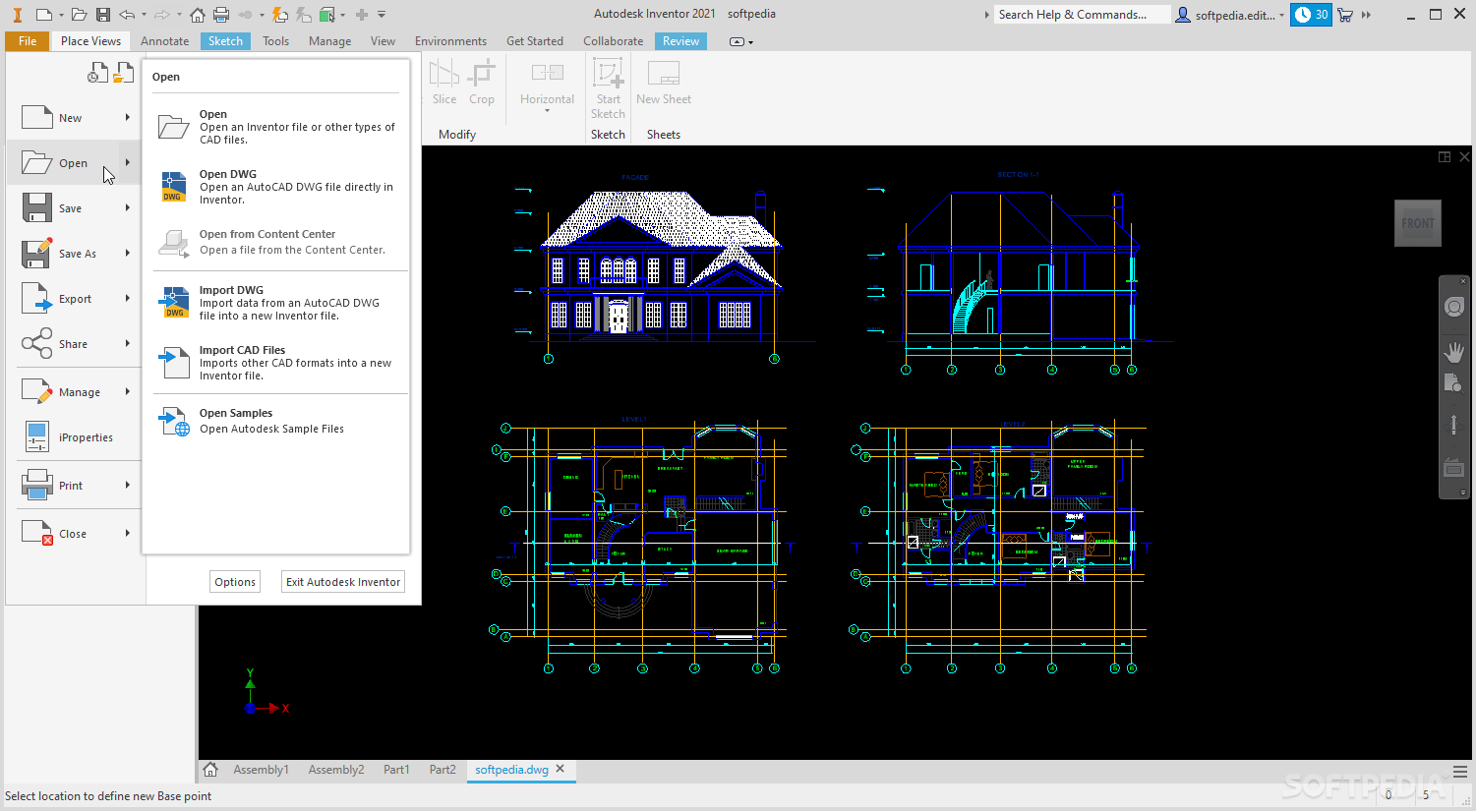Click the shopping cart icon in title bar
Screen dimensions: 1476x812
(1345, 14)
